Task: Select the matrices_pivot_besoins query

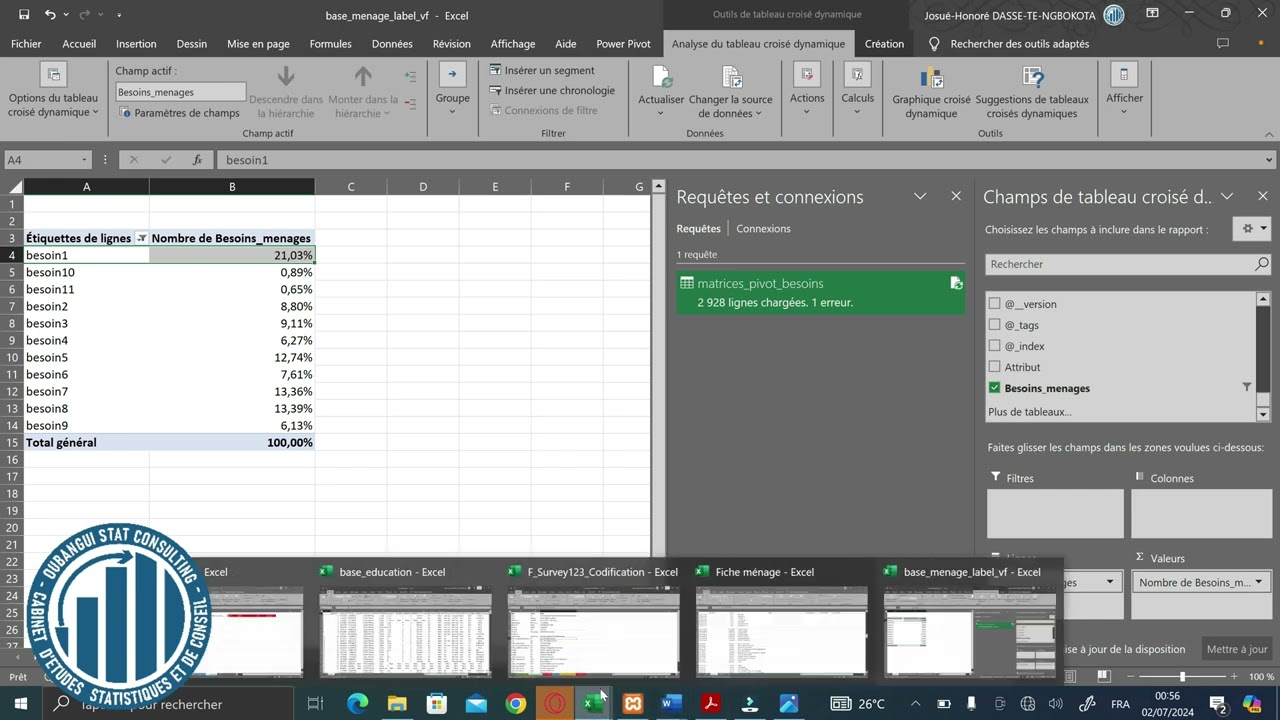Action: 820,293
